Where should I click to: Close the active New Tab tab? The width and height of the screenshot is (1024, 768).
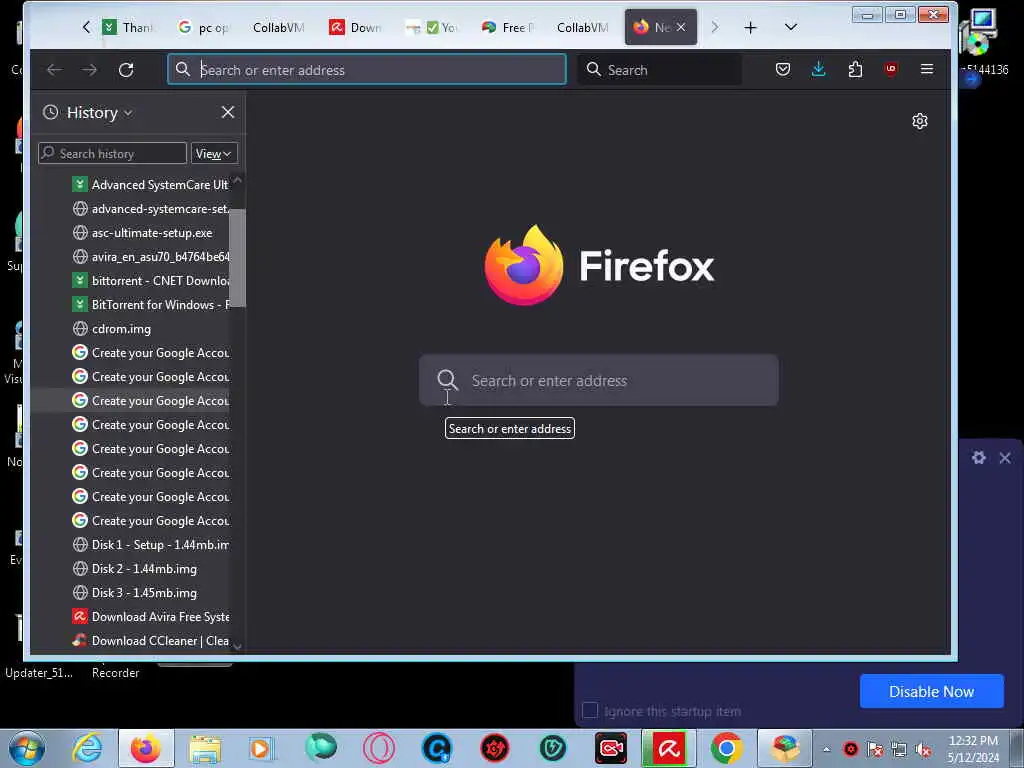[x=680, y=27]
